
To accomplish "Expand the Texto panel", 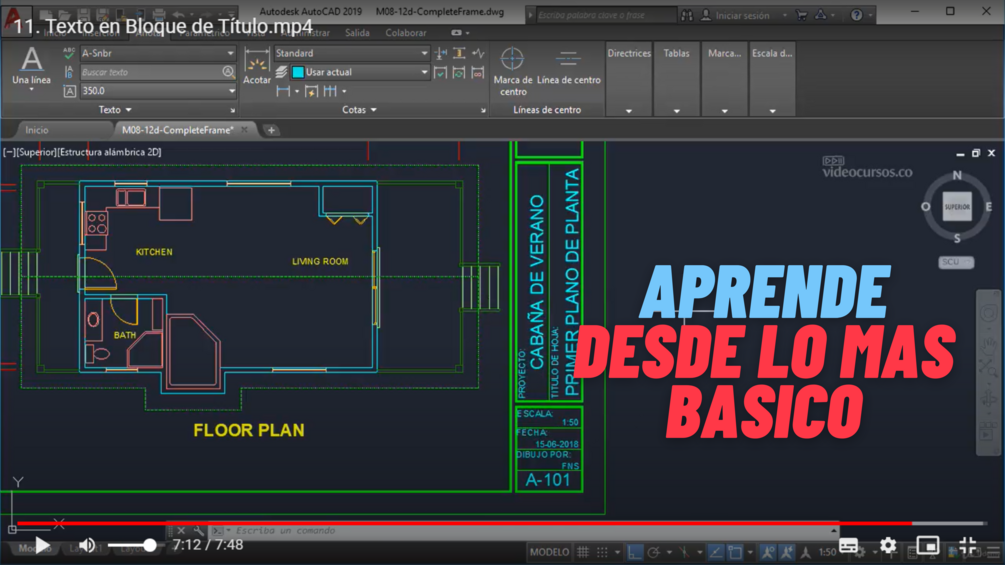I will 115,110.
